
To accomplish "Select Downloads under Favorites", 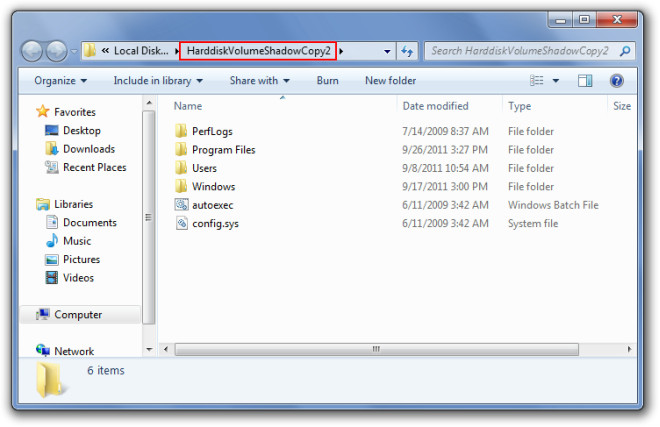I will tap(89, 149).
